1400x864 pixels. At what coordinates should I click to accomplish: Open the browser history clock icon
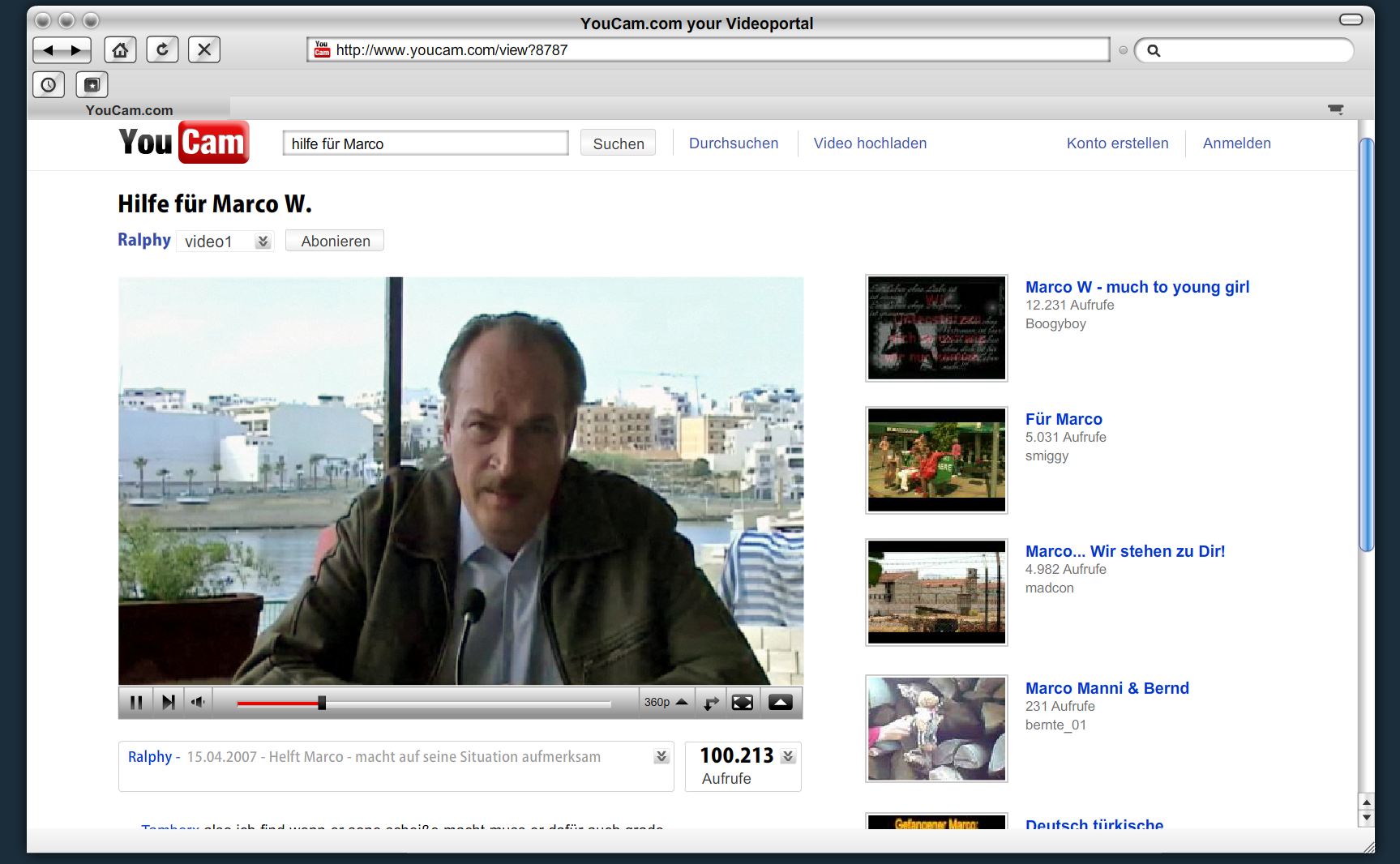pos(49,85)
